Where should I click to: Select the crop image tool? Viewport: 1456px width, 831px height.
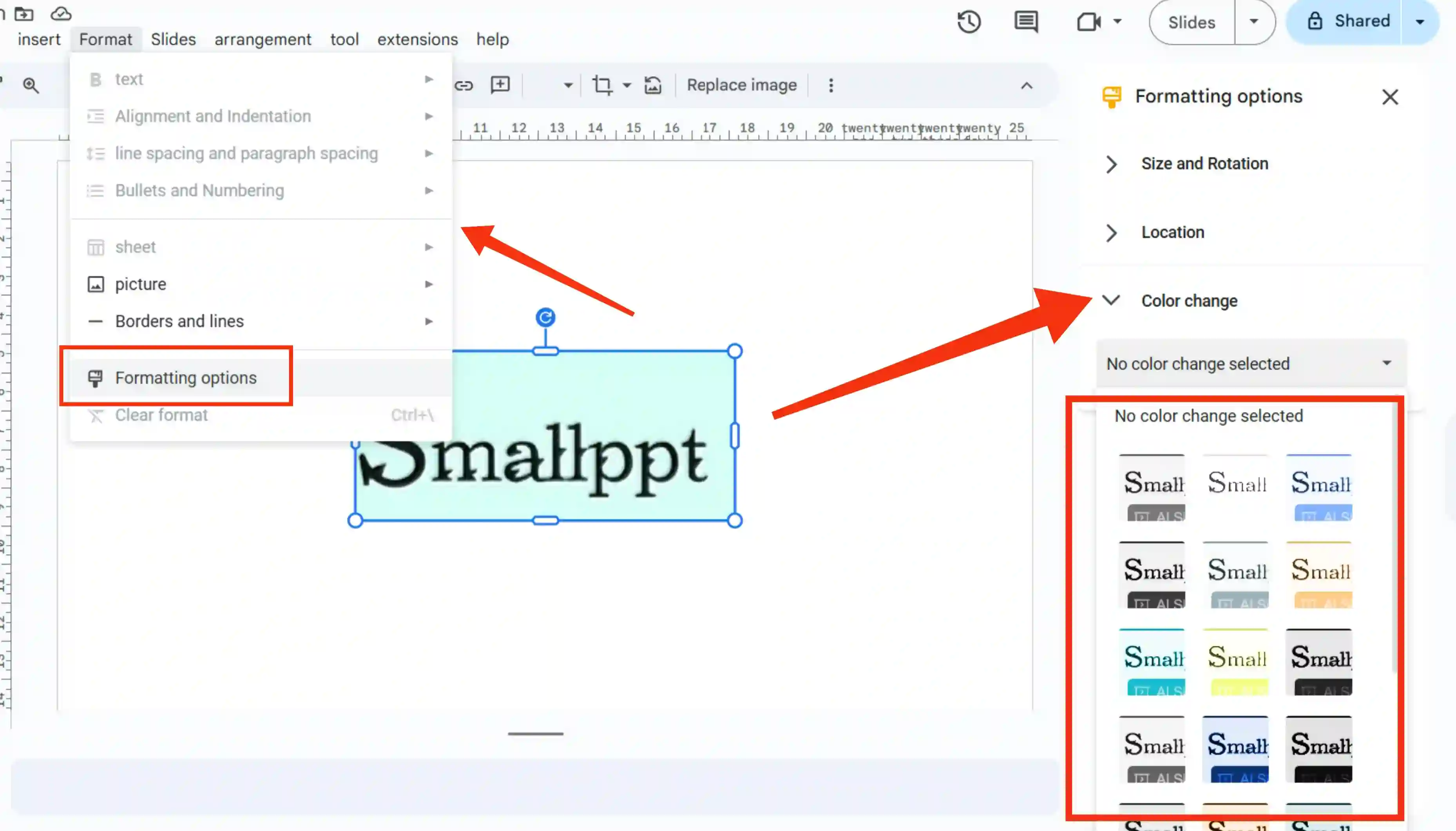pos(601,85)
